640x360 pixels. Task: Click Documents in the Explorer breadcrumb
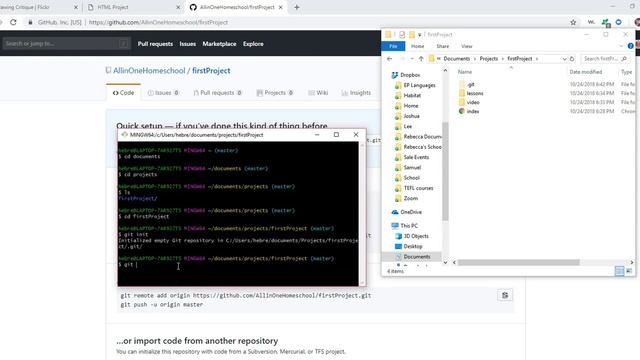tap(457, 59)
